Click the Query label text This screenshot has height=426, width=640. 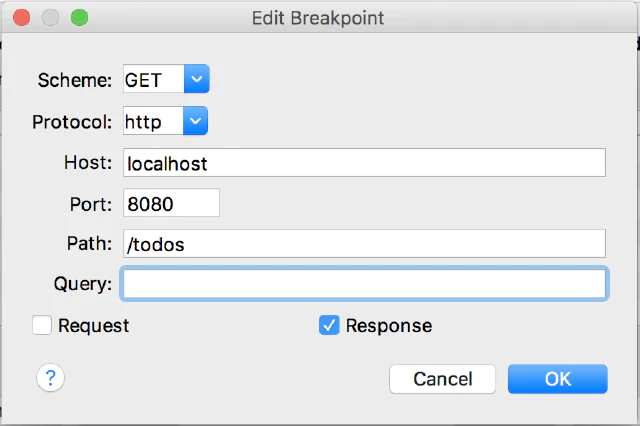83,284
